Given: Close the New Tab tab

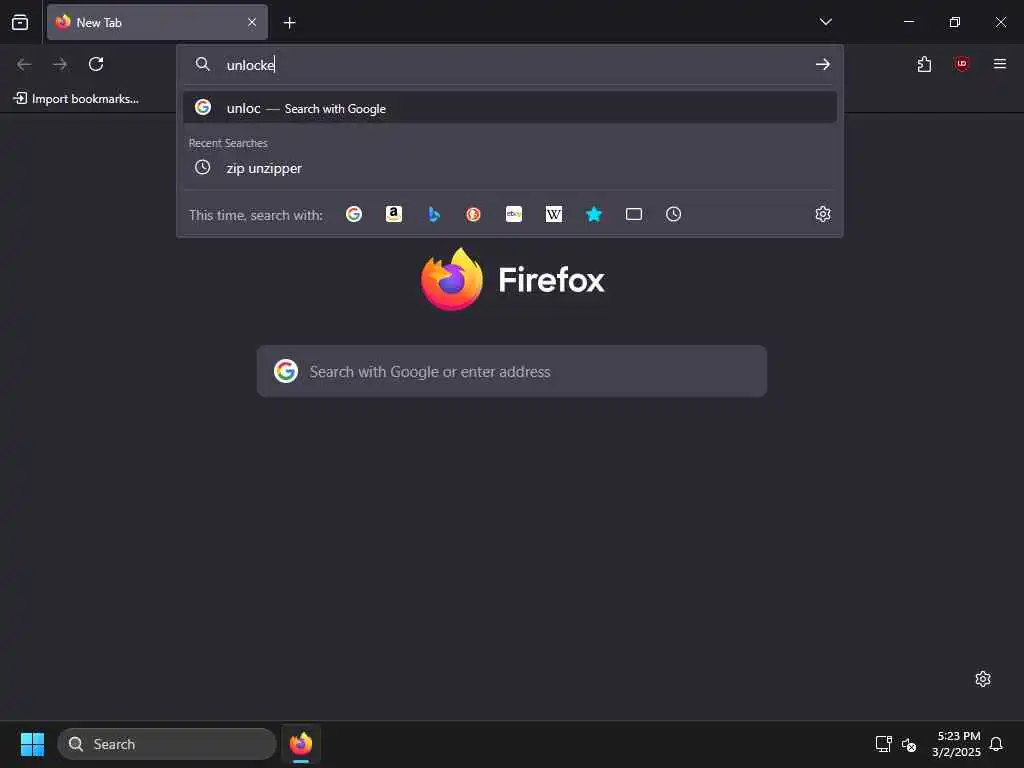Looking at the screenshot, I should pyautogui.click(x=251, y=22).
